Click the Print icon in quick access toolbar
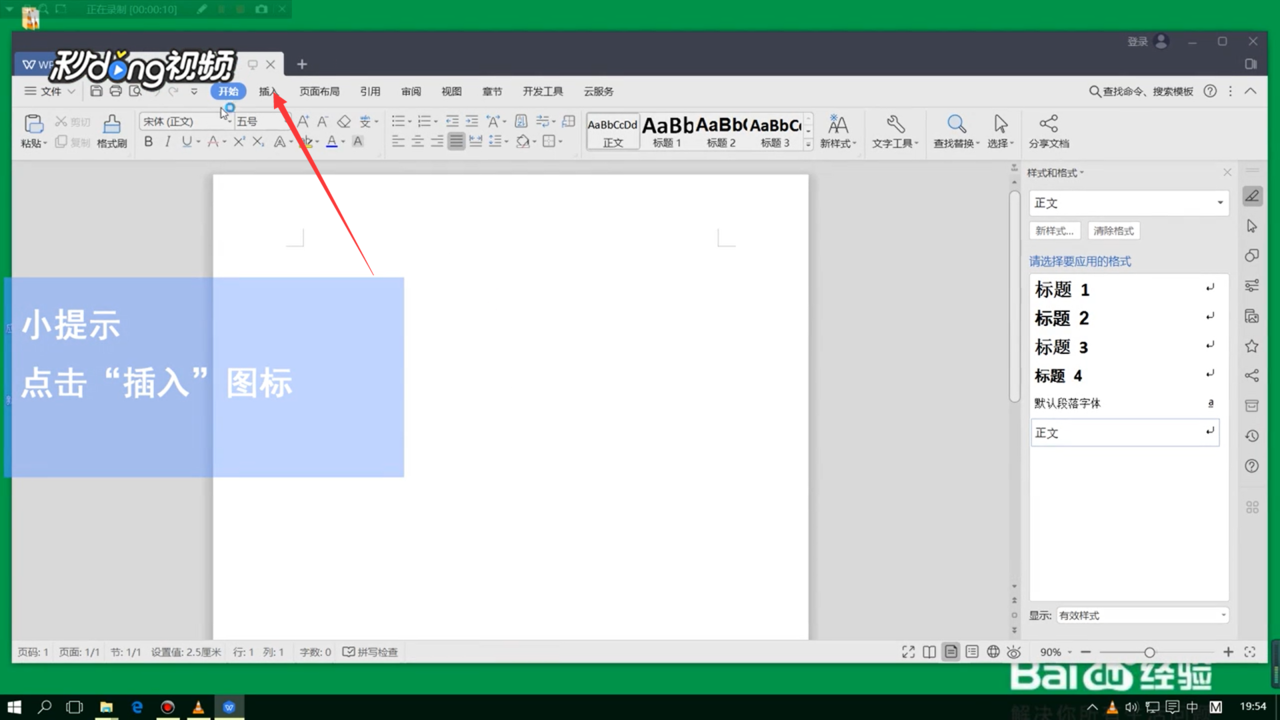This screenshot has width=1280, height=720. pyautogui.click(x=115, y=91)
